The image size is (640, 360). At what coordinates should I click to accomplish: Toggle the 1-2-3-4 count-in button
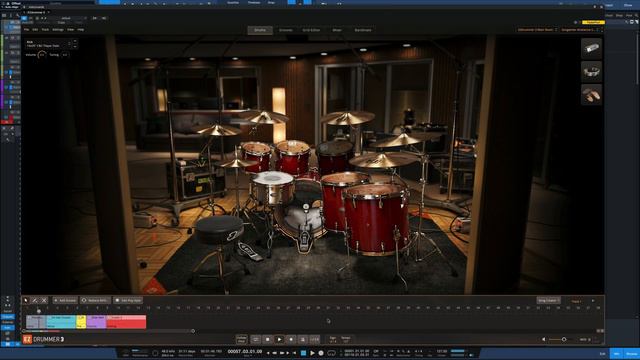(x=314, y=339)
